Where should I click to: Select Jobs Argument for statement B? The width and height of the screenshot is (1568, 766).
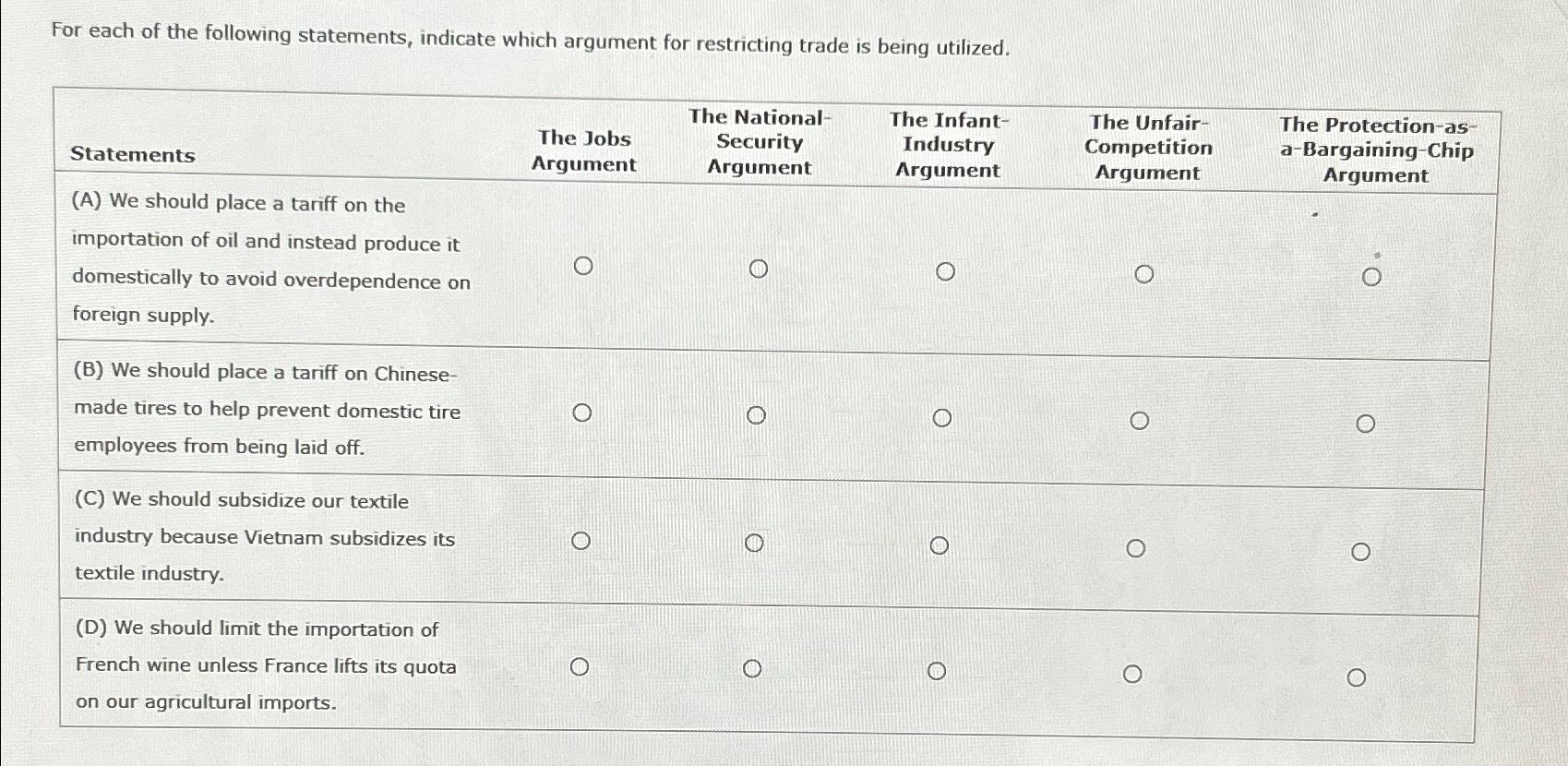(x=582, y=413)
